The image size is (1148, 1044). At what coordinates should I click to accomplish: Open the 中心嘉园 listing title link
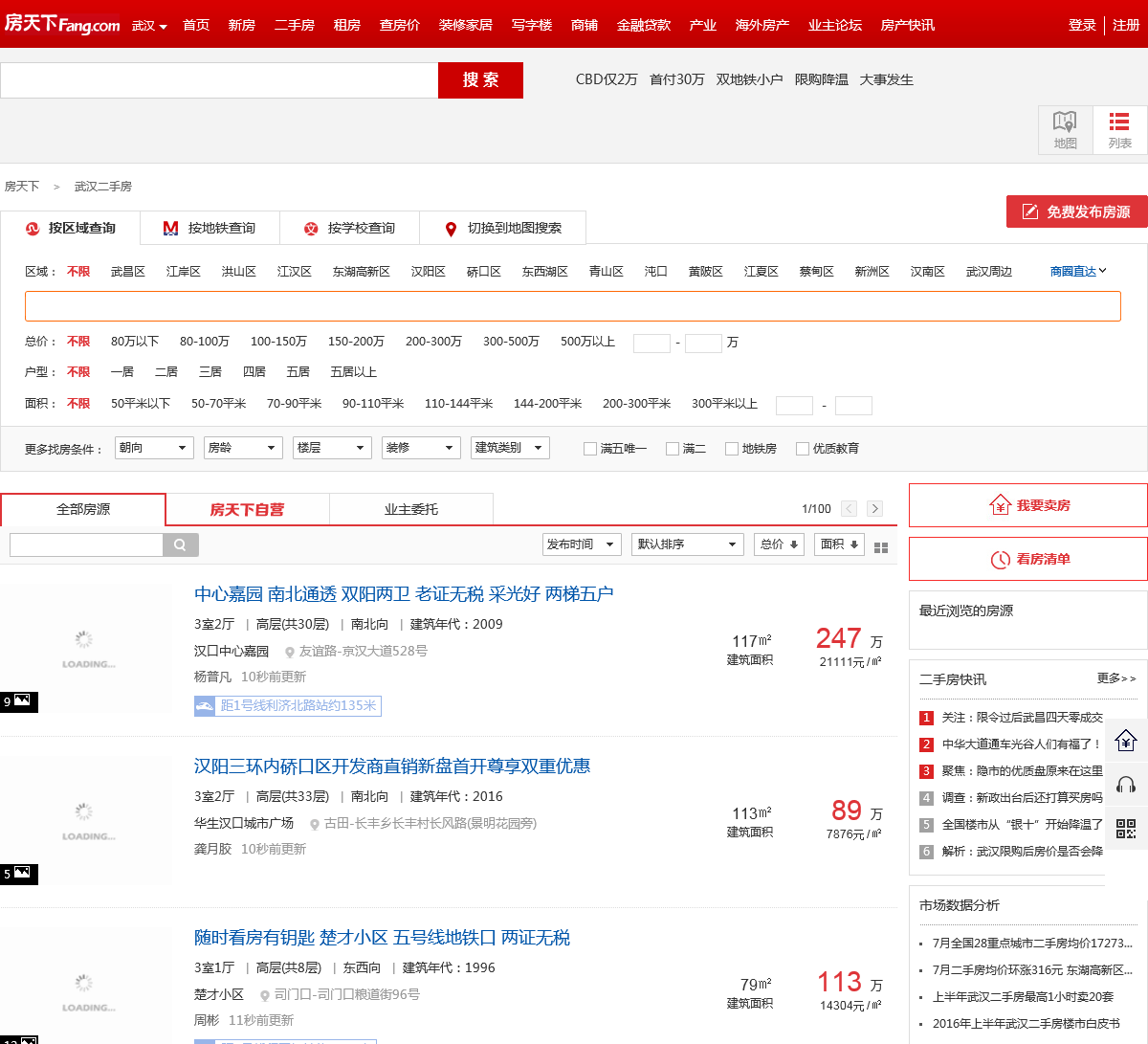coord(403,594)
